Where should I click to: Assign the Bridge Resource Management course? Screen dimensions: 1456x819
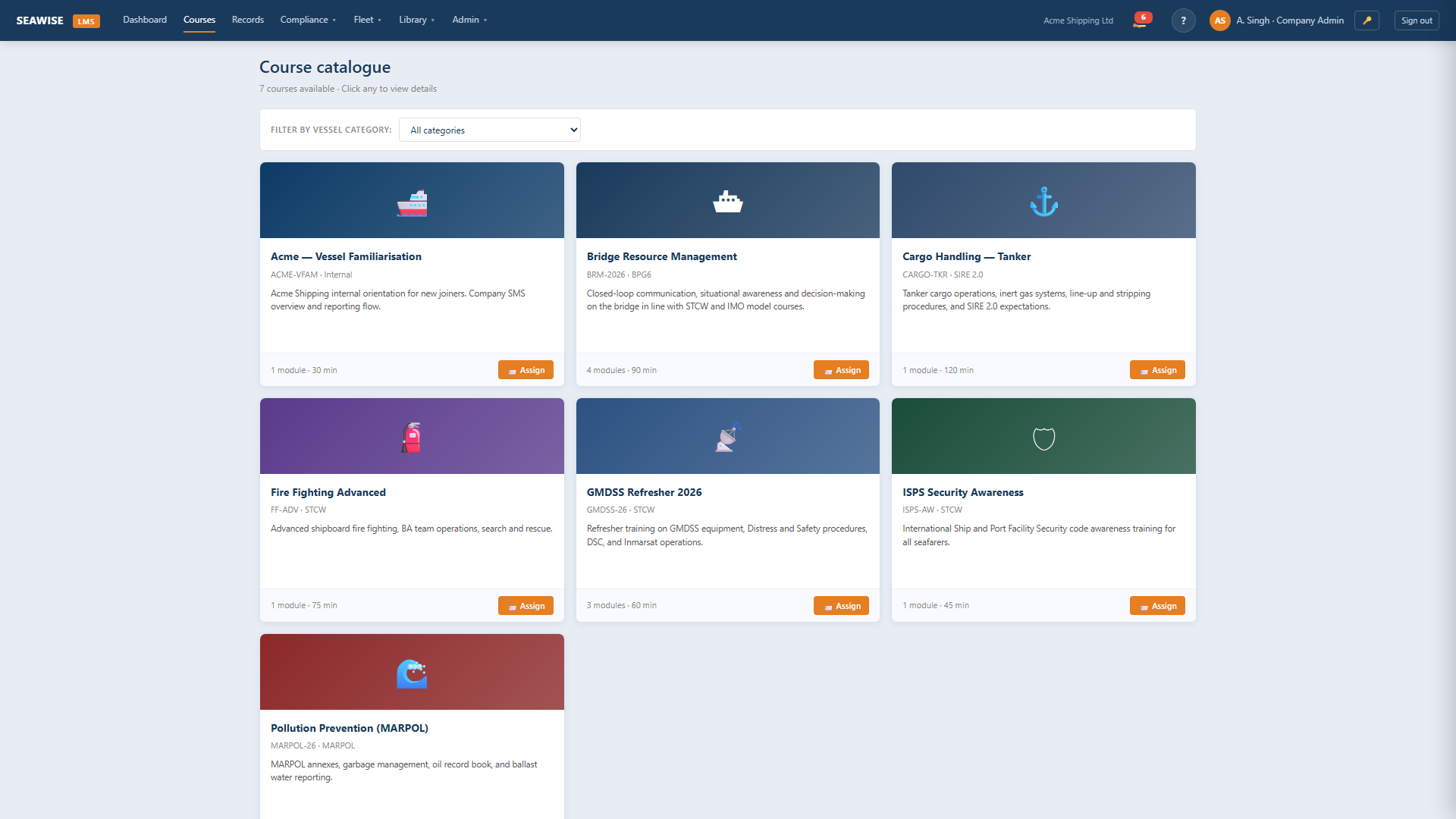coord(841,370)
